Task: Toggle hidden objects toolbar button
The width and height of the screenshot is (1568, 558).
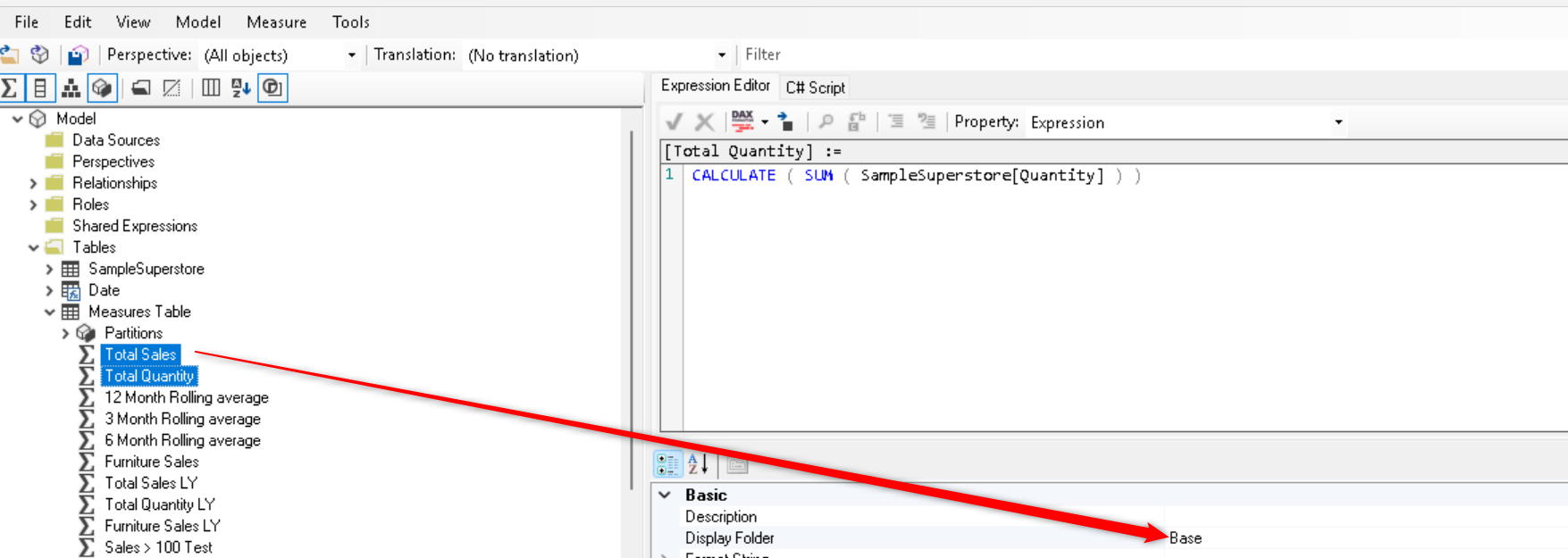Action: 172,87
